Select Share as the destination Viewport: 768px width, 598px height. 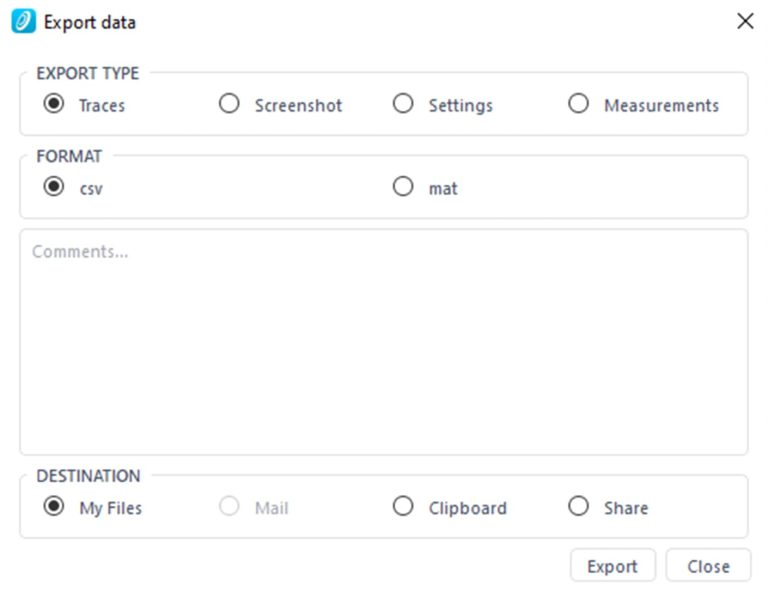(578, 507)
